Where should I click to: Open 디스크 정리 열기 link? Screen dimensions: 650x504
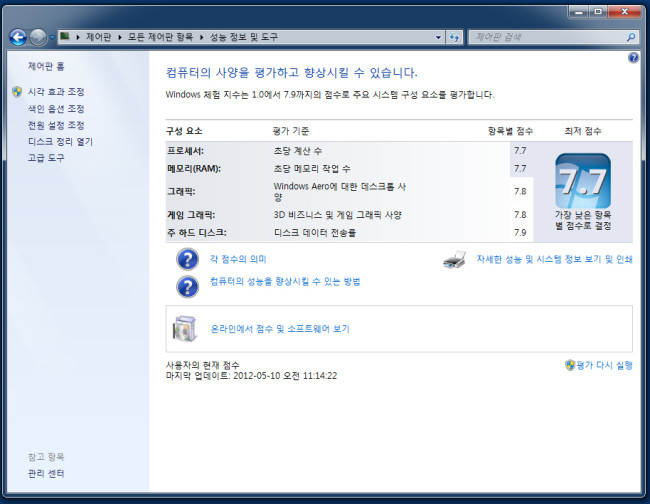[x=61, y=141]
